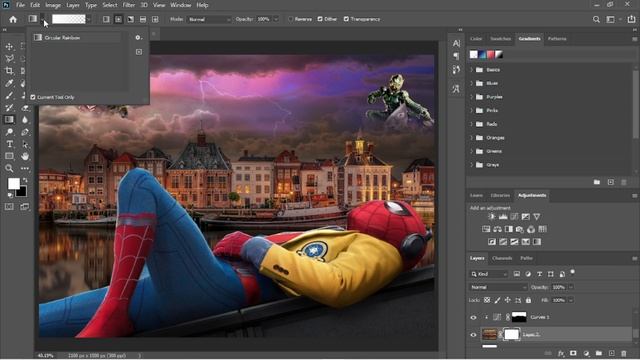Open the layer blend mode Normal dropdown

[498, 287]
